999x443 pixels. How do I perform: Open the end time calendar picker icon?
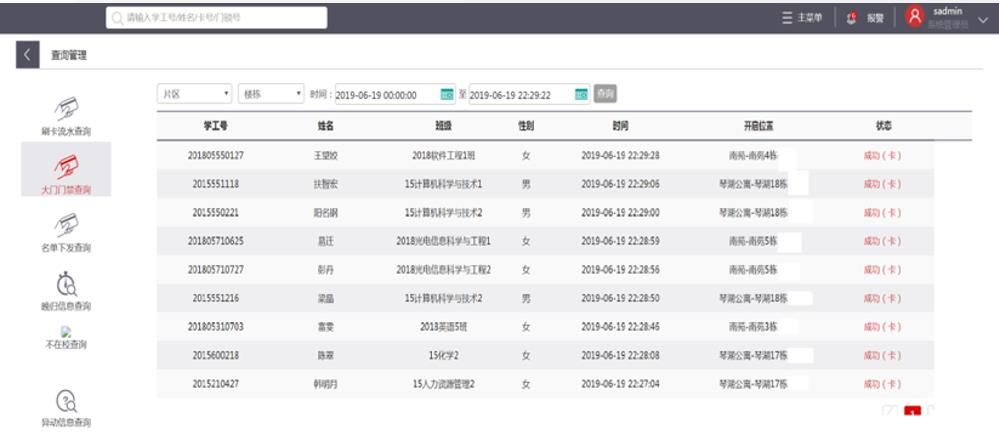[x=580, y=95]
